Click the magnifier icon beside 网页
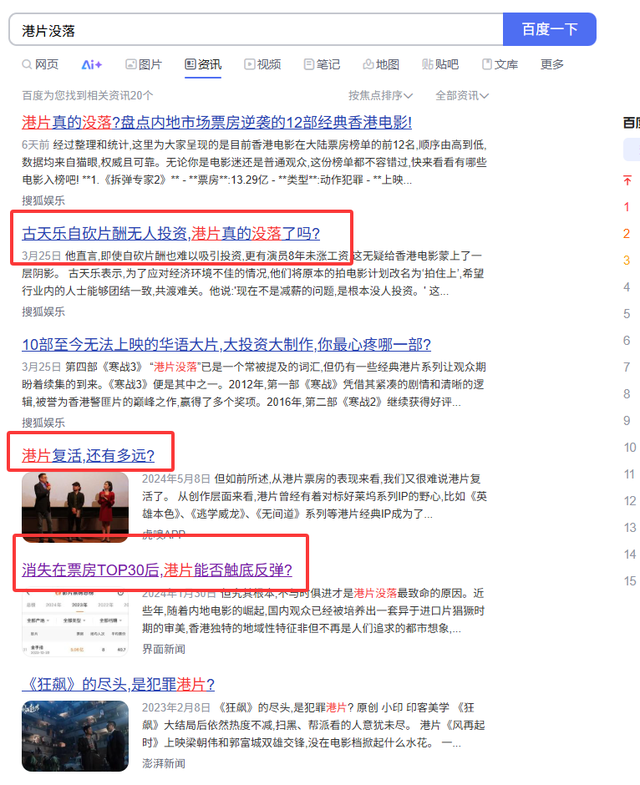The height and width of the screenshot is (785, 640). click(x=27, y=65)
